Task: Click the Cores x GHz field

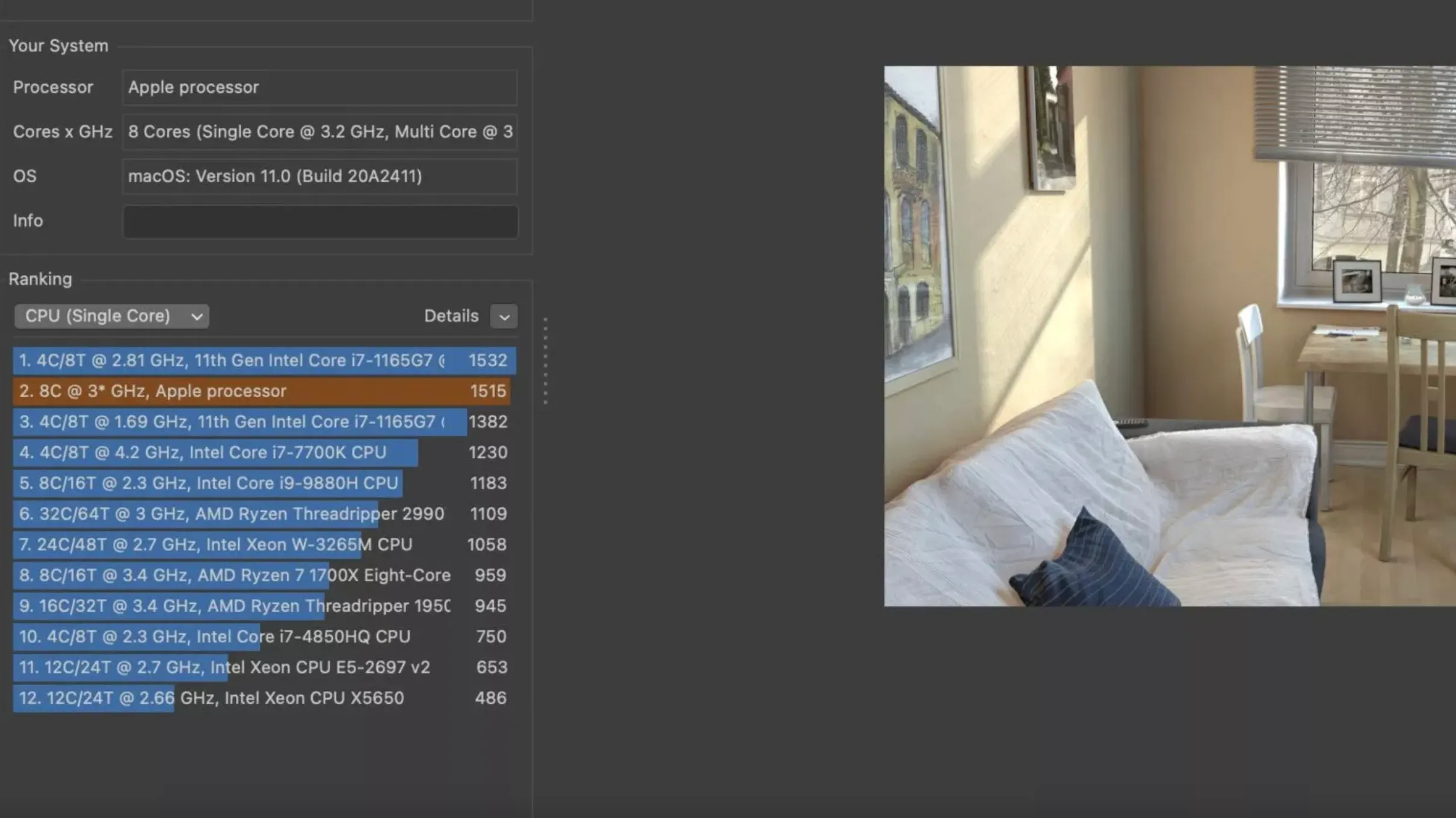Action: (320, 132)
